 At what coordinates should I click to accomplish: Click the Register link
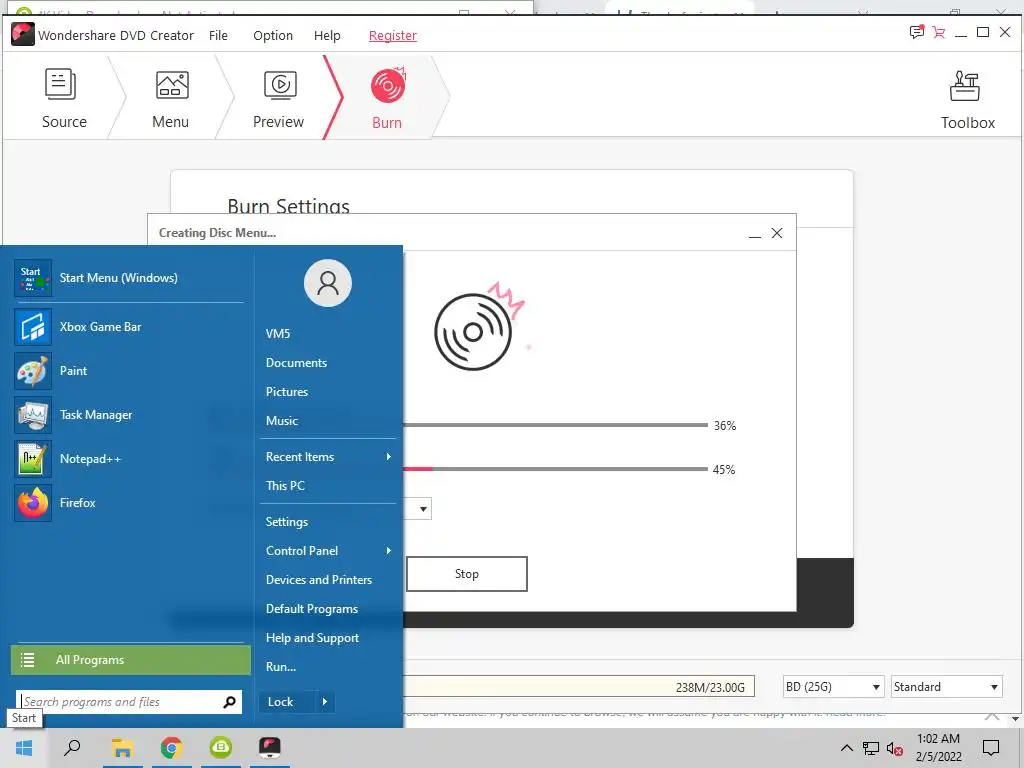click(x=392, y=35)
